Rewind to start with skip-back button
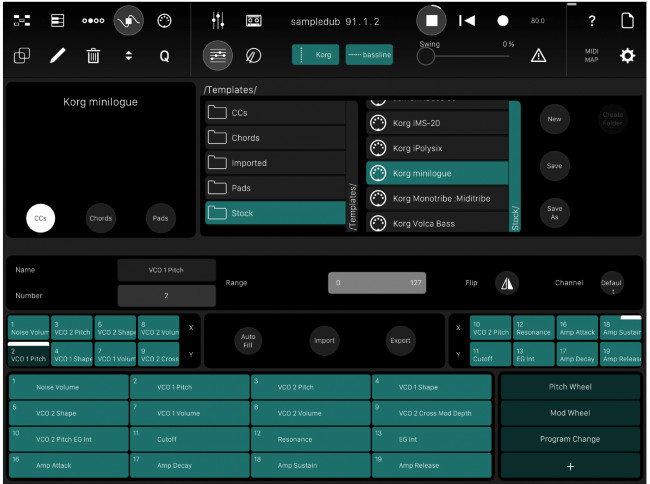The width and height of the screenshot is (650, 484). point(467,20)
